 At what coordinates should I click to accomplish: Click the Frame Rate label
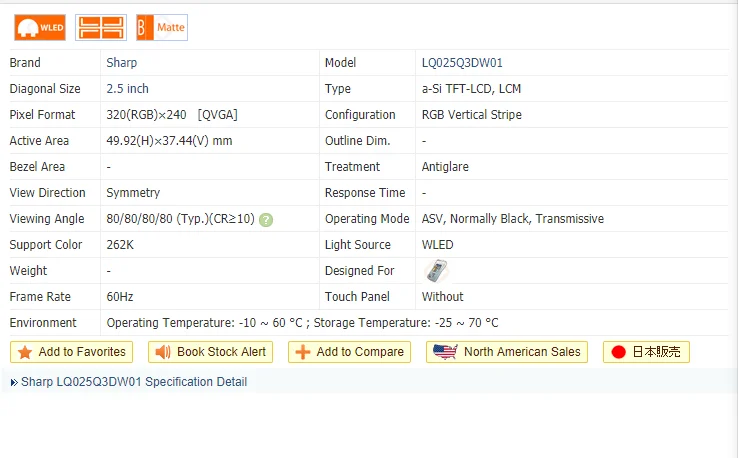pos(40,297)
